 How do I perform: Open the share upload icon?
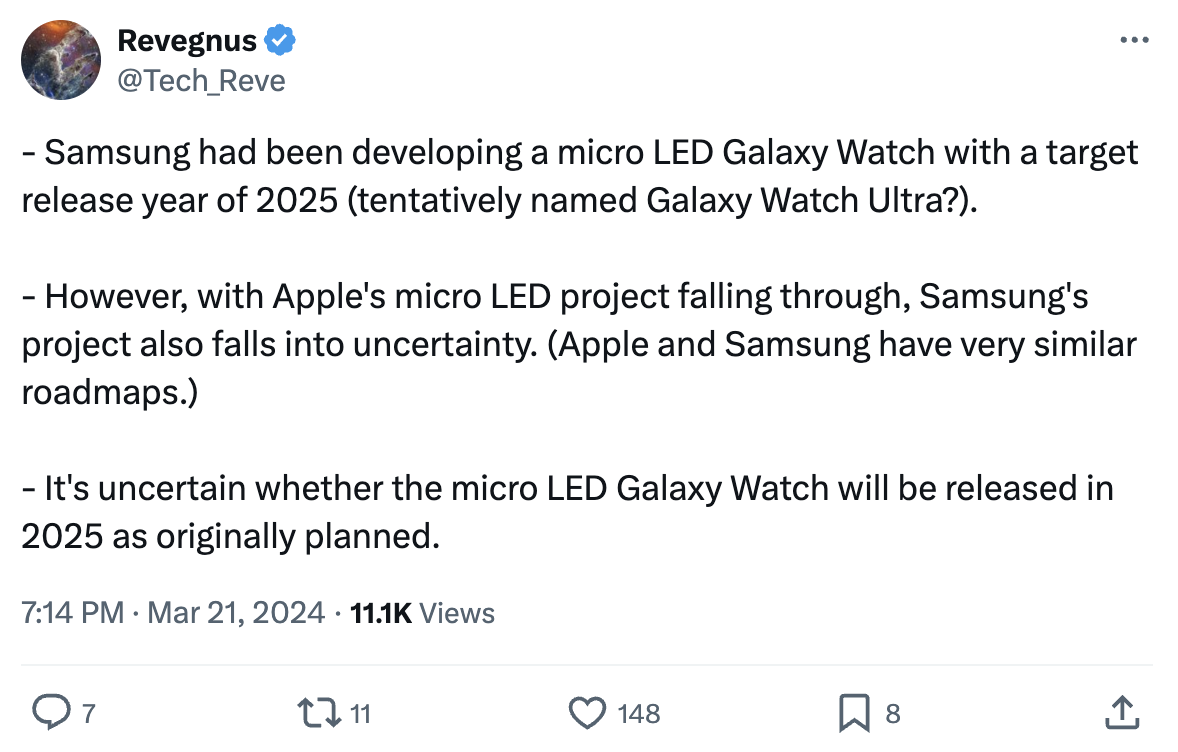tap(1122, 712)
